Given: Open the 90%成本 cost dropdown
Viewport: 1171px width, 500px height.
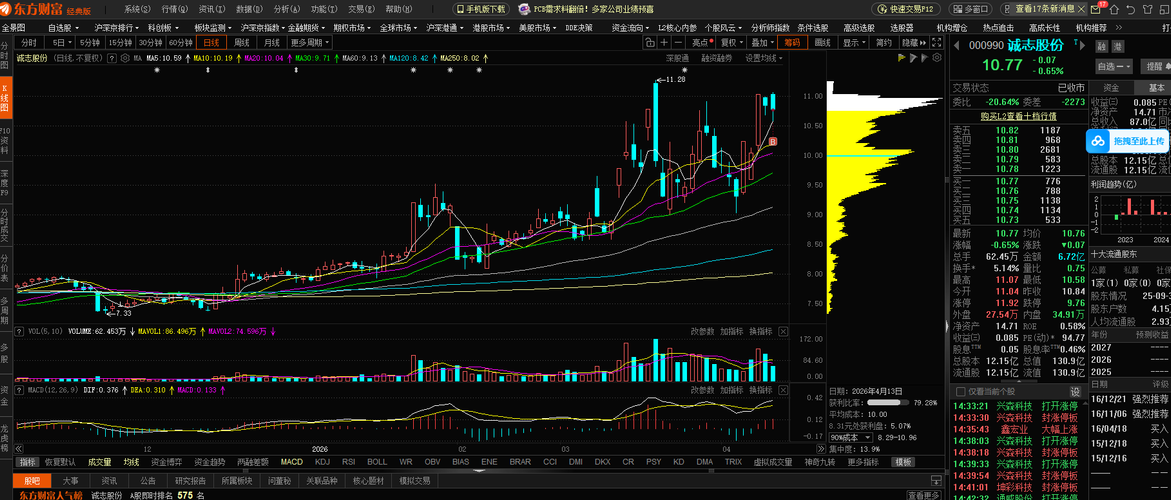Looking at the screenshot, I should pyautogui.click(x=850, y=437).
